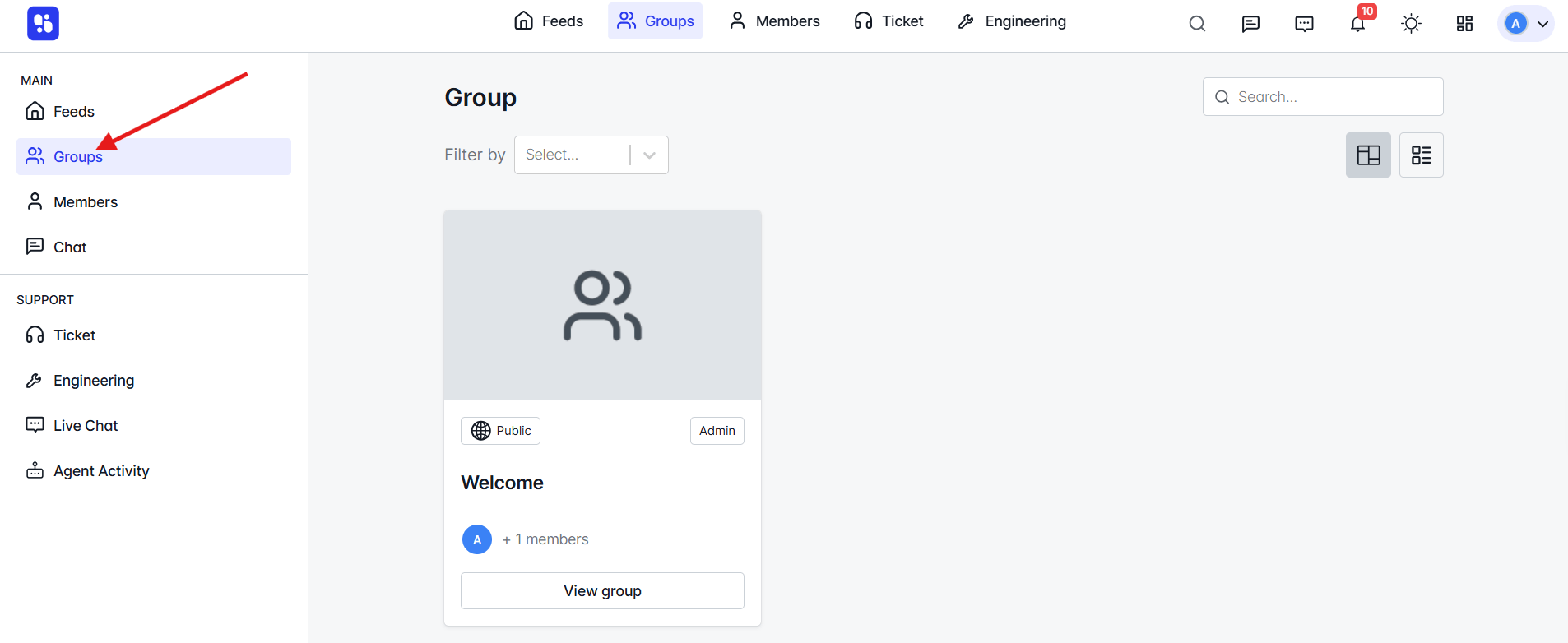Open Members in top navigation
The width and height of the screenshot is (1568, 643).
[x=774, y=21]
